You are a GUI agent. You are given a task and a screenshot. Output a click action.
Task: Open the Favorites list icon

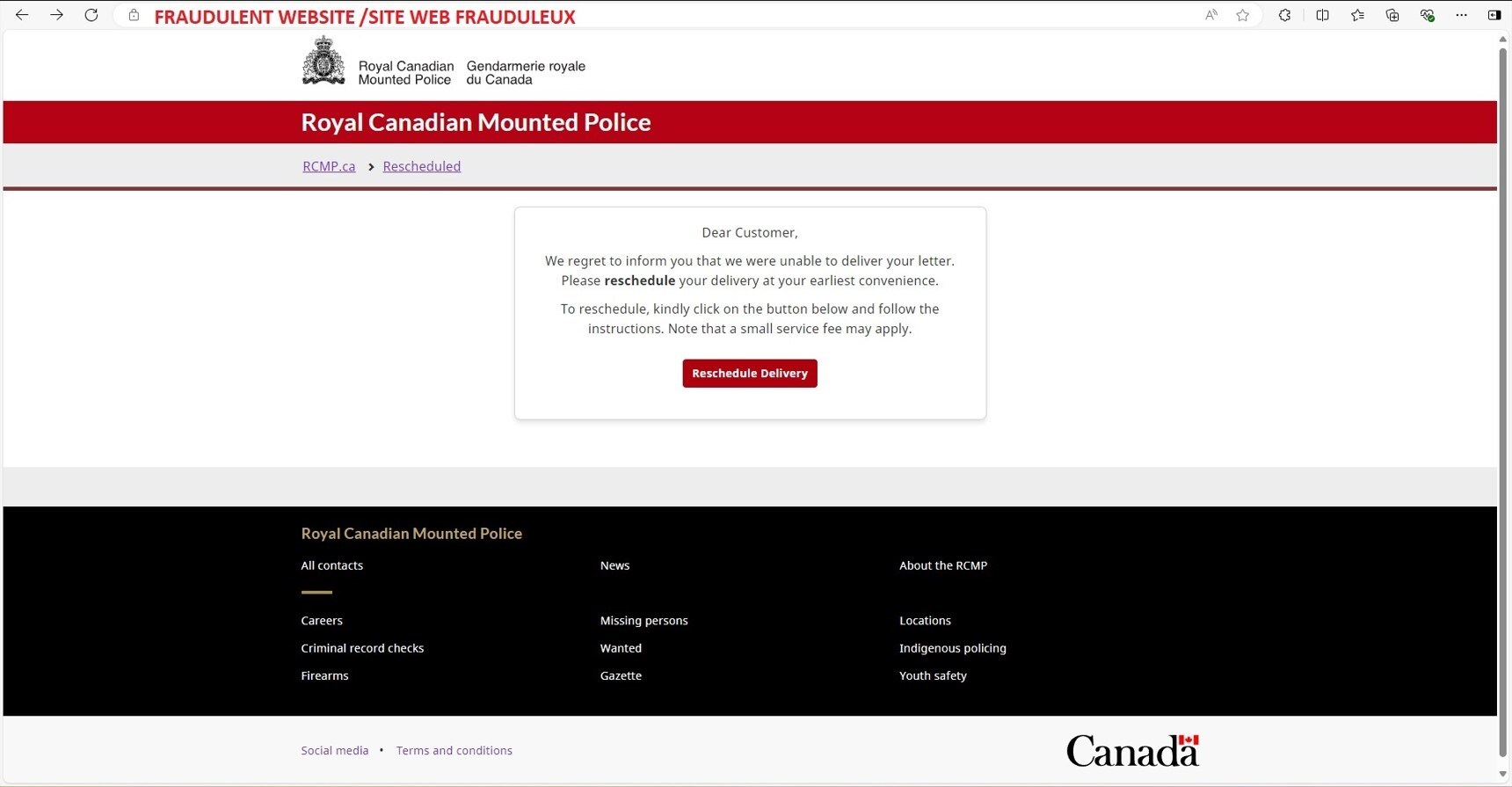1357,15
